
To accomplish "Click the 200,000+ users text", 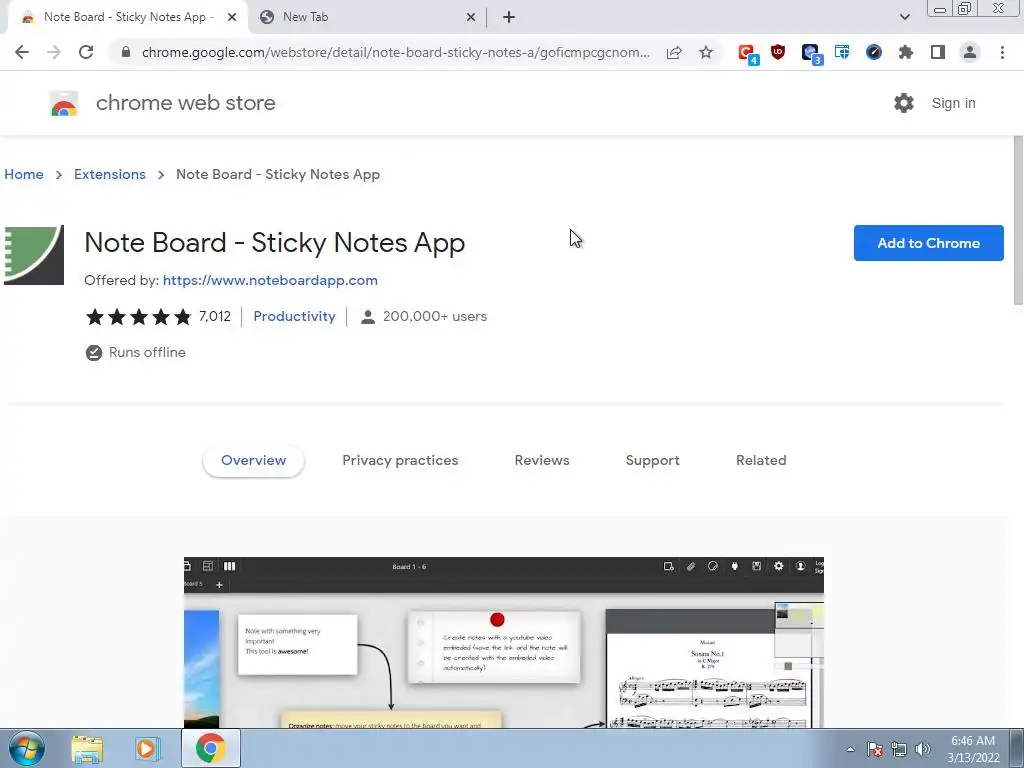I will 435,317.
